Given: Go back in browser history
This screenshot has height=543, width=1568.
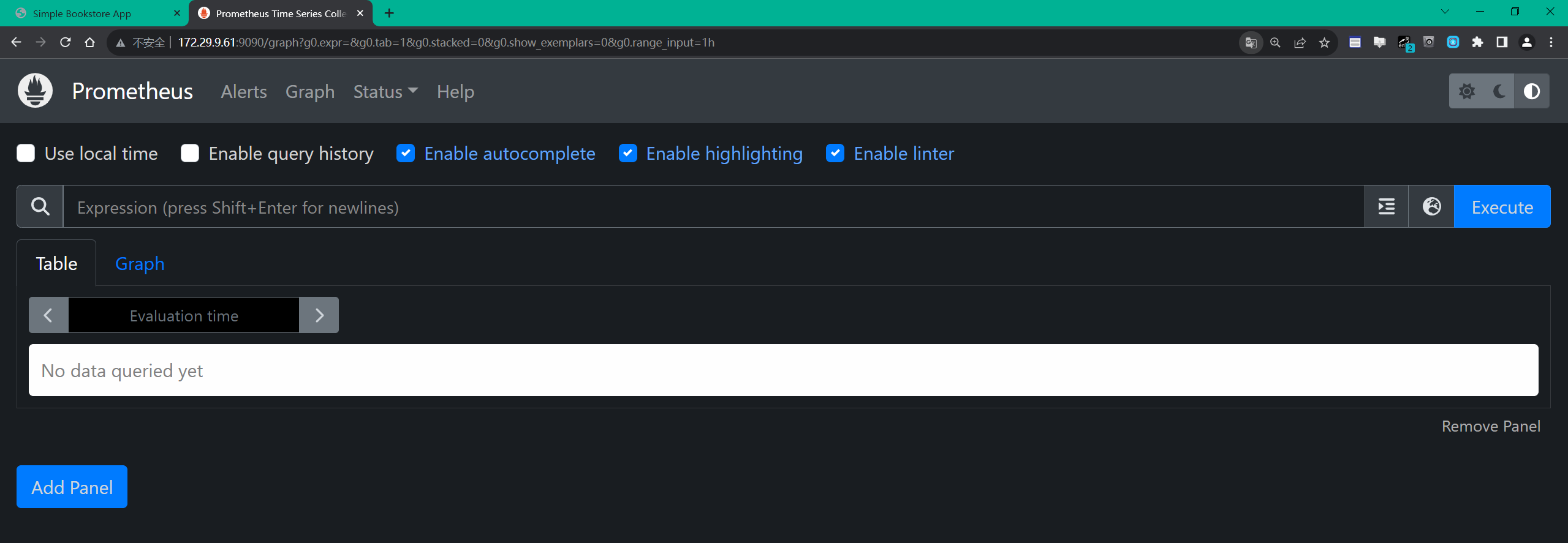Looking at the screenshot, I should coord(17,42).
